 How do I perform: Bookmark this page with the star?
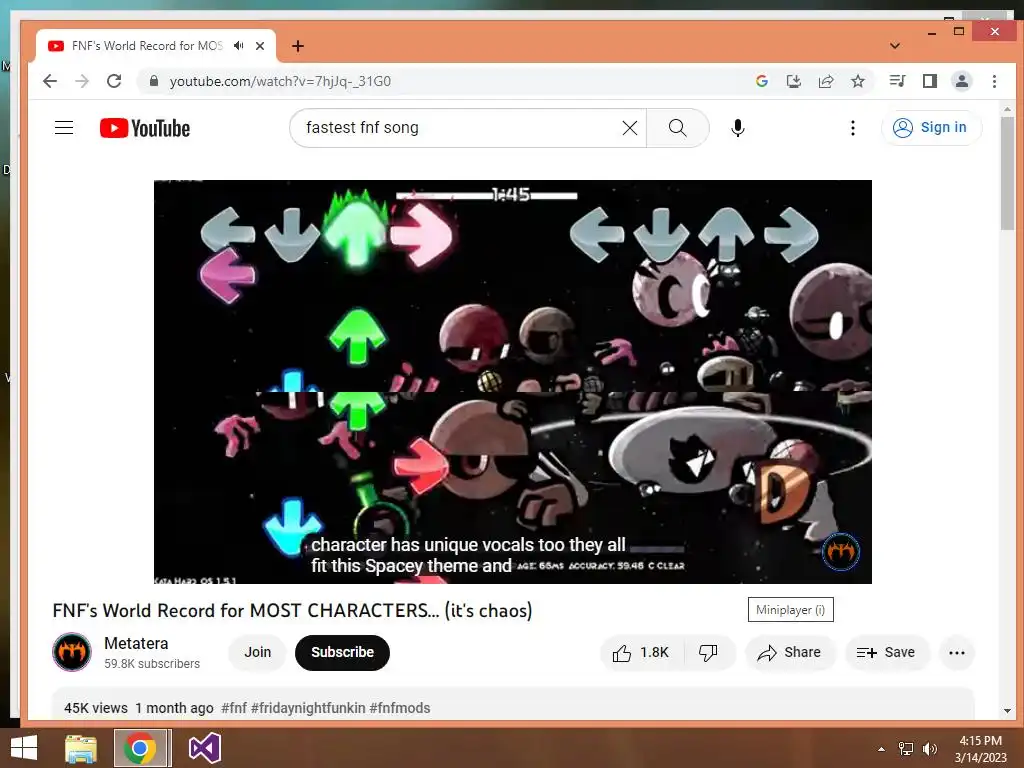(x=857, y=81)
